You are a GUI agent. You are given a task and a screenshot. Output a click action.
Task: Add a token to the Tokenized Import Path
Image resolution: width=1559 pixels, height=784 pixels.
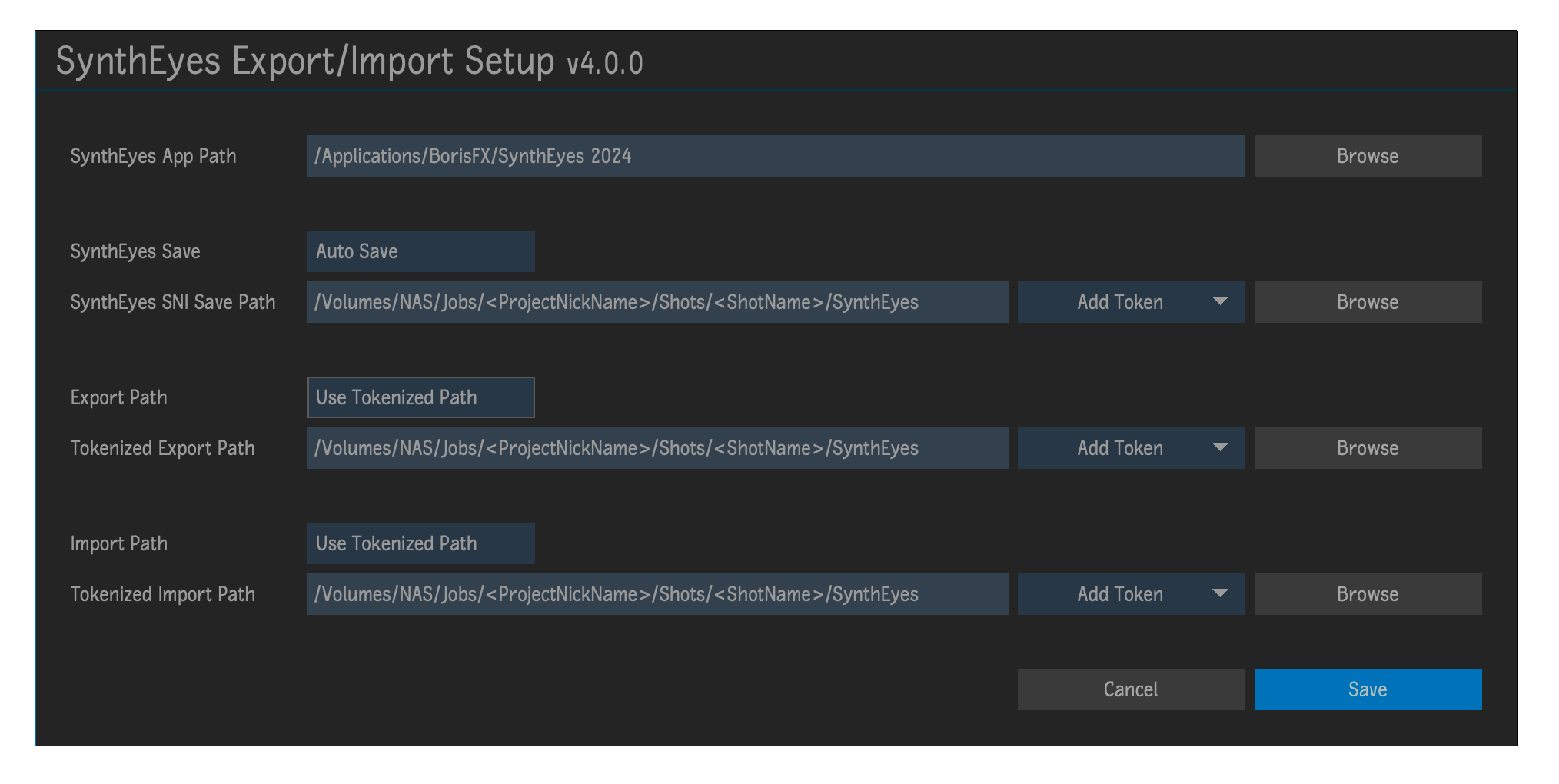[x=1119, y=593]
